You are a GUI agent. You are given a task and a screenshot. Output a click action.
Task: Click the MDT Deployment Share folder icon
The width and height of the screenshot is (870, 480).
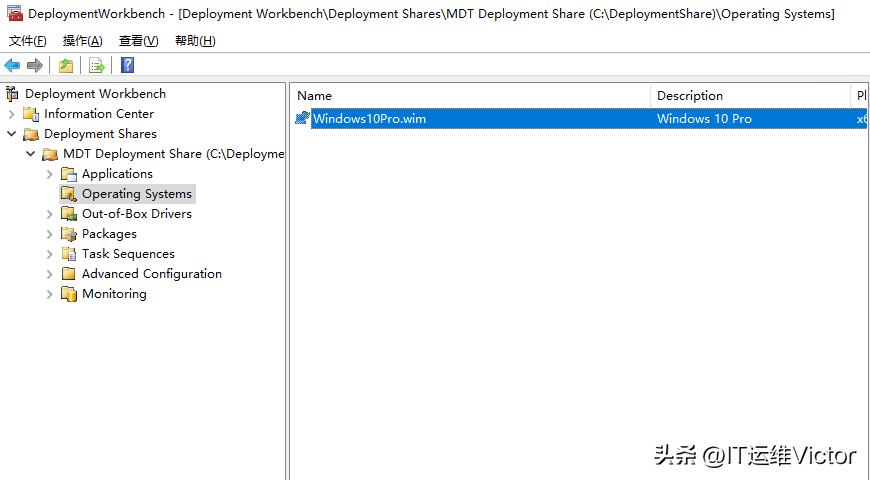tap(50, 154)
